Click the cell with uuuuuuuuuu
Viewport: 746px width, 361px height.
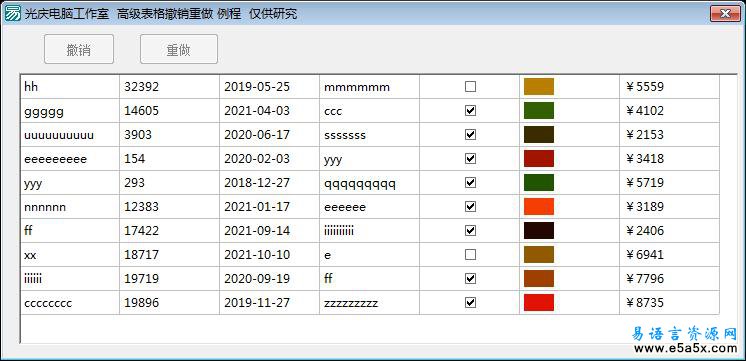pyautogui.click(x=70, y=135)
